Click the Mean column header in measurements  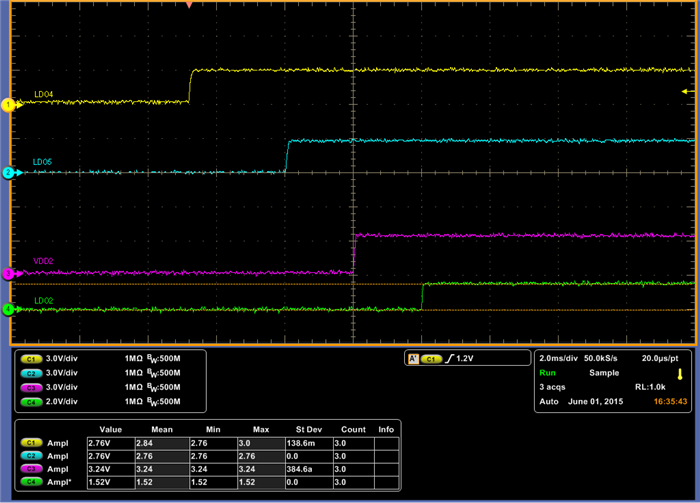click(163, 432)
